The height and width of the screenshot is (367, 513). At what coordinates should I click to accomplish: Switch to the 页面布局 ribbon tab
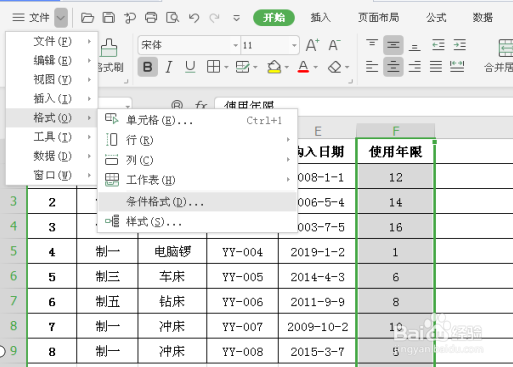pyautogui.click(x=378, y=17)
